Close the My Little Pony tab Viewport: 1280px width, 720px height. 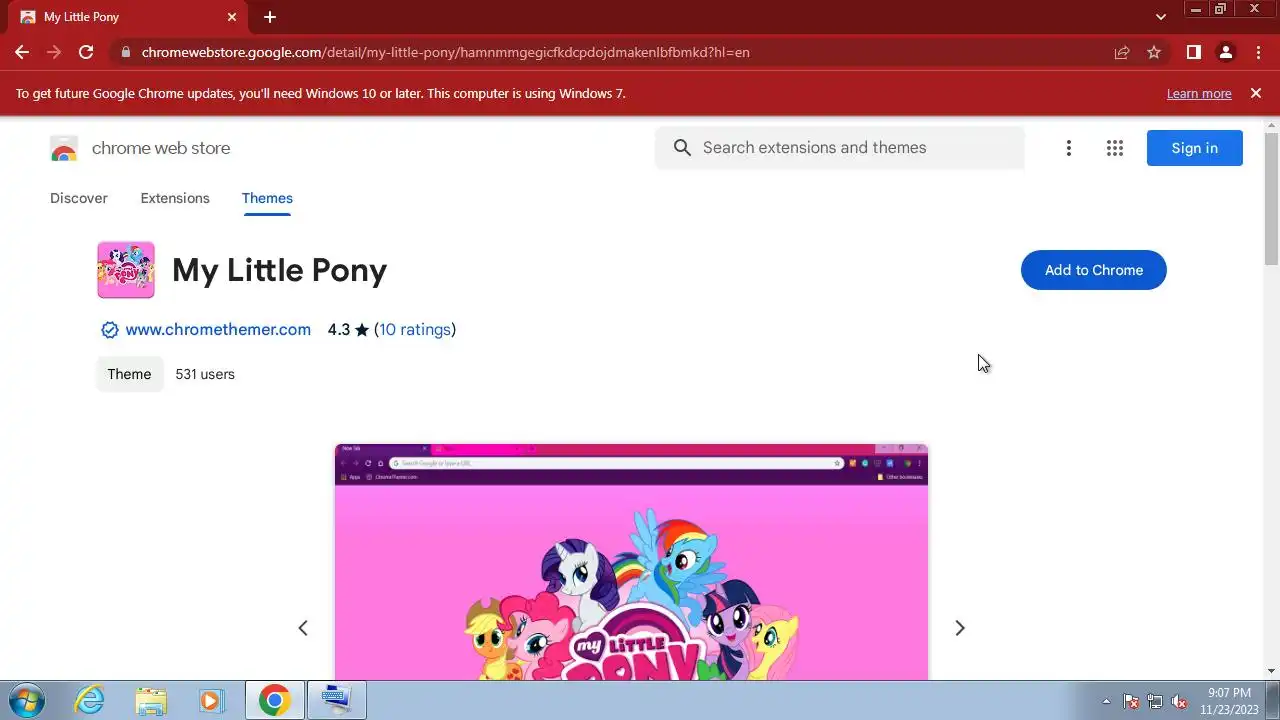[232, 17]
